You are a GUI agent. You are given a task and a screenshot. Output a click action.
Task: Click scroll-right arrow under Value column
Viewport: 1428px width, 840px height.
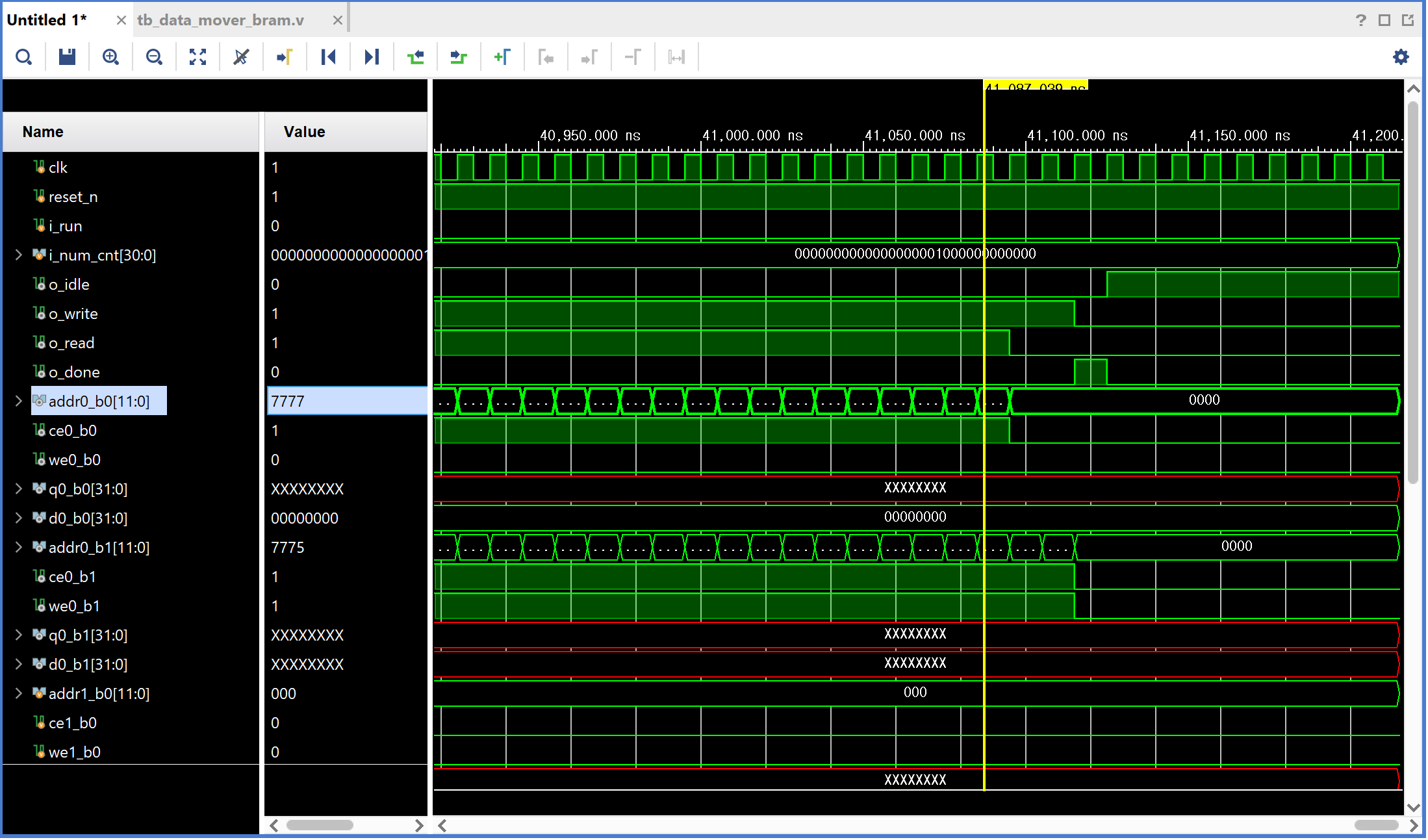419,826
